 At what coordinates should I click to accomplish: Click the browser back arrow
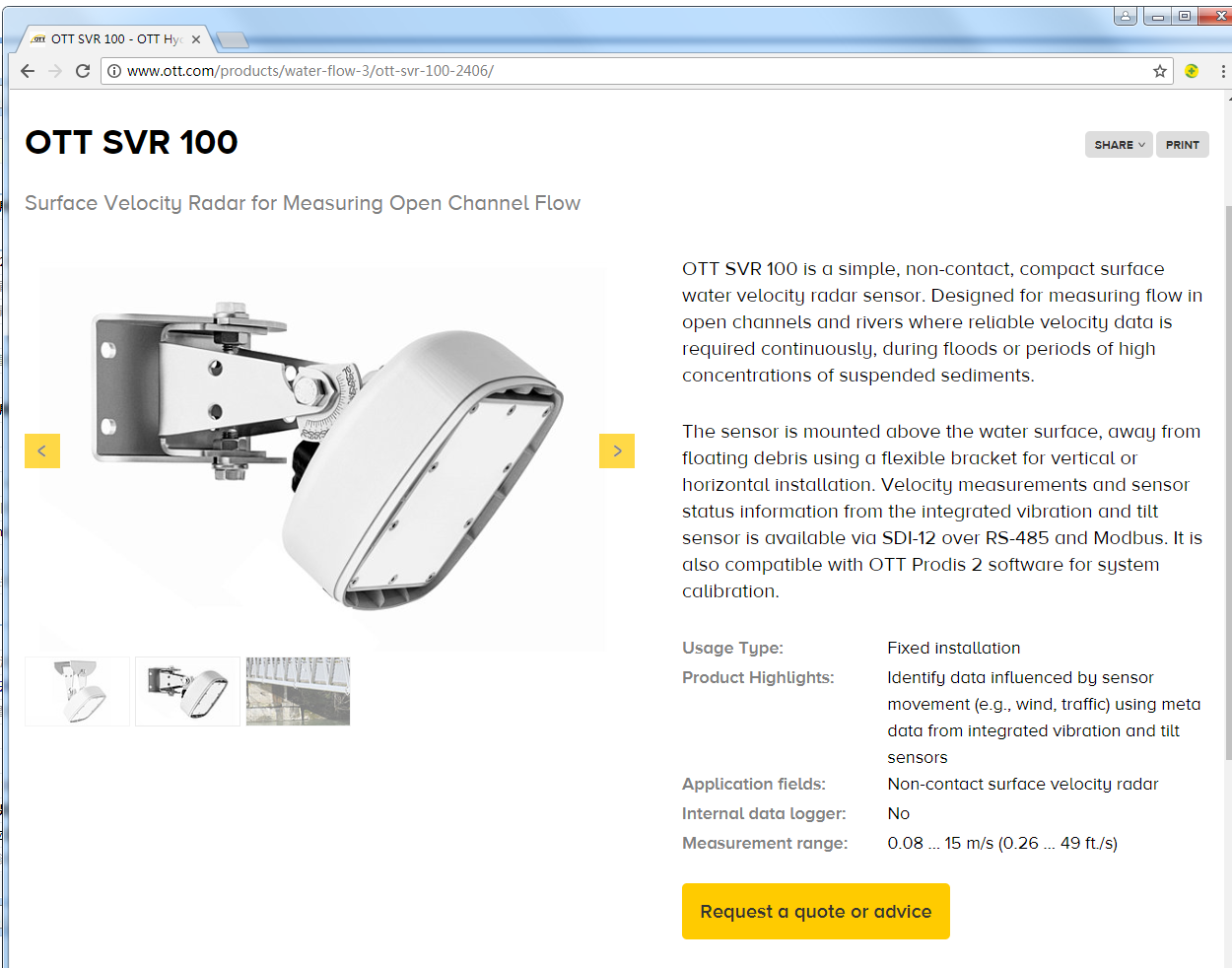click(x=28, y=71)
